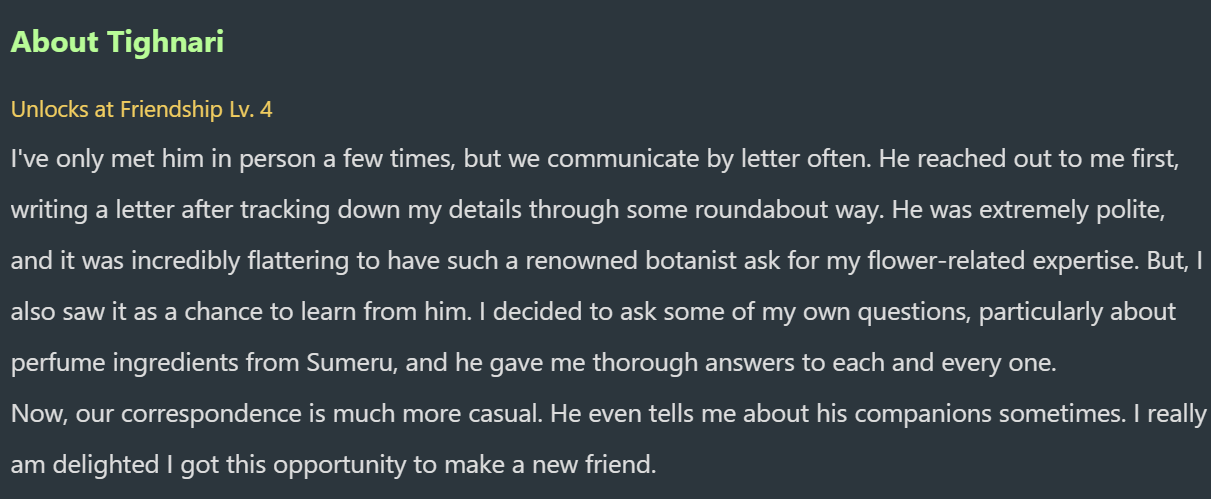Click the "About Tighnari" heading

(117, 43)
